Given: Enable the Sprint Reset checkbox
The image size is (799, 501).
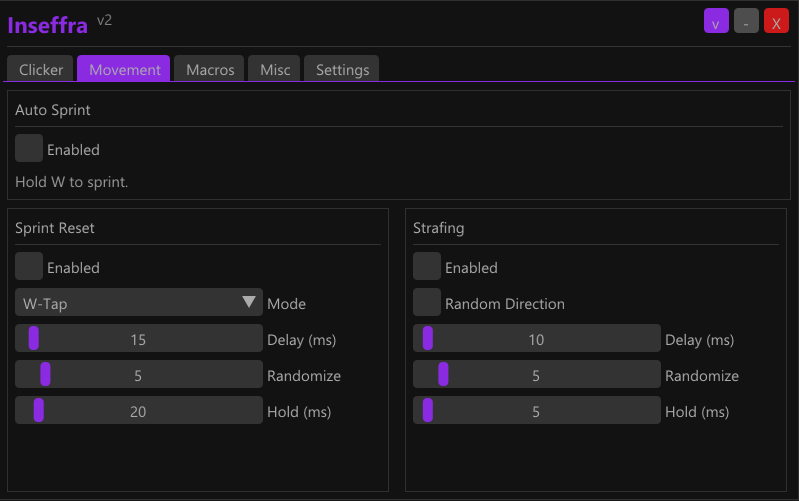Looking at the screenshot, I should coord(29,266).
